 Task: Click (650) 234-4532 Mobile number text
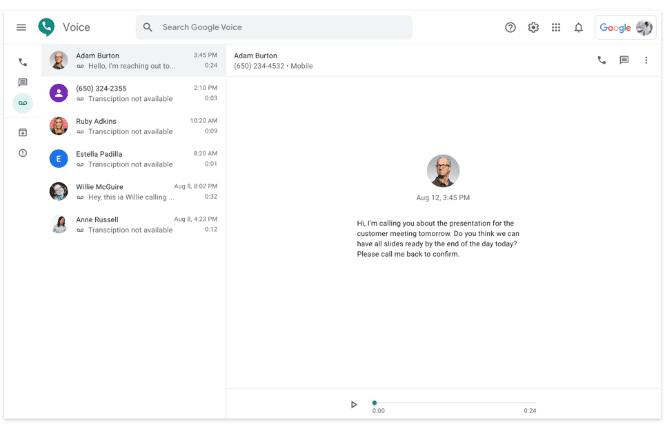click(x=273, y=66)
